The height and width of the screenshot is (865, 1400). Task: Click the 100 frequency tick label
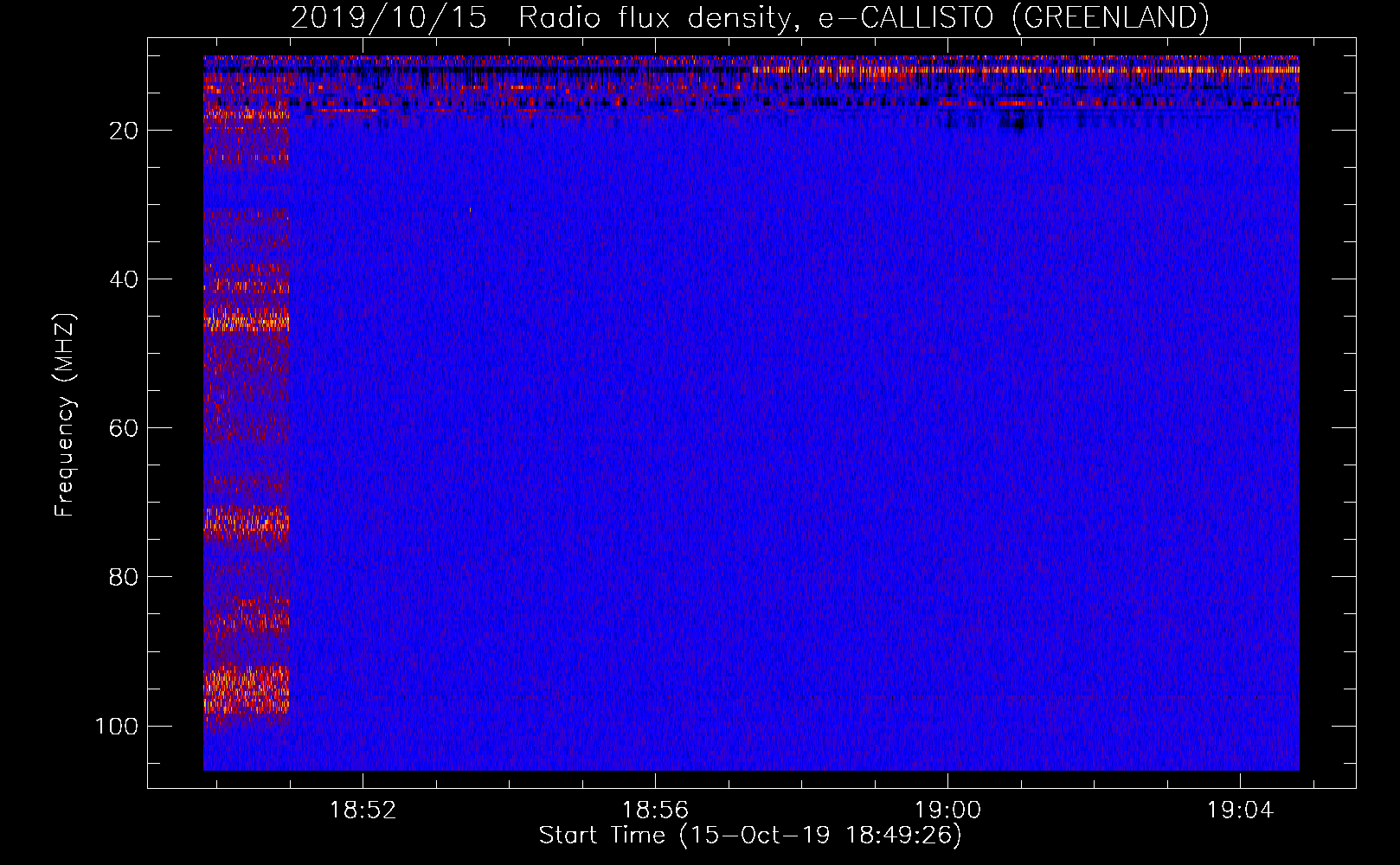click(117, 726)
